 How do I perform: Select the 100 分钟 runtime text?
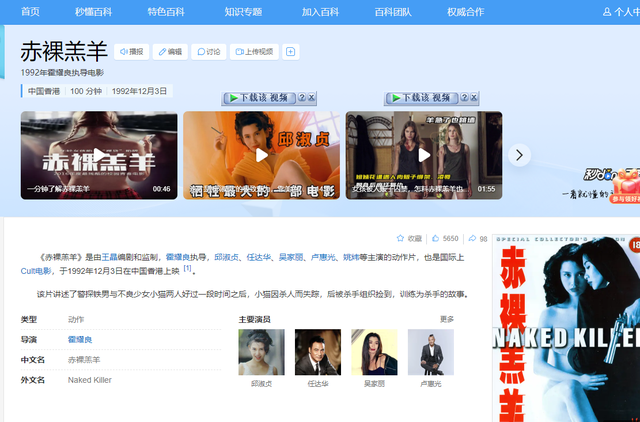(86, 91)
